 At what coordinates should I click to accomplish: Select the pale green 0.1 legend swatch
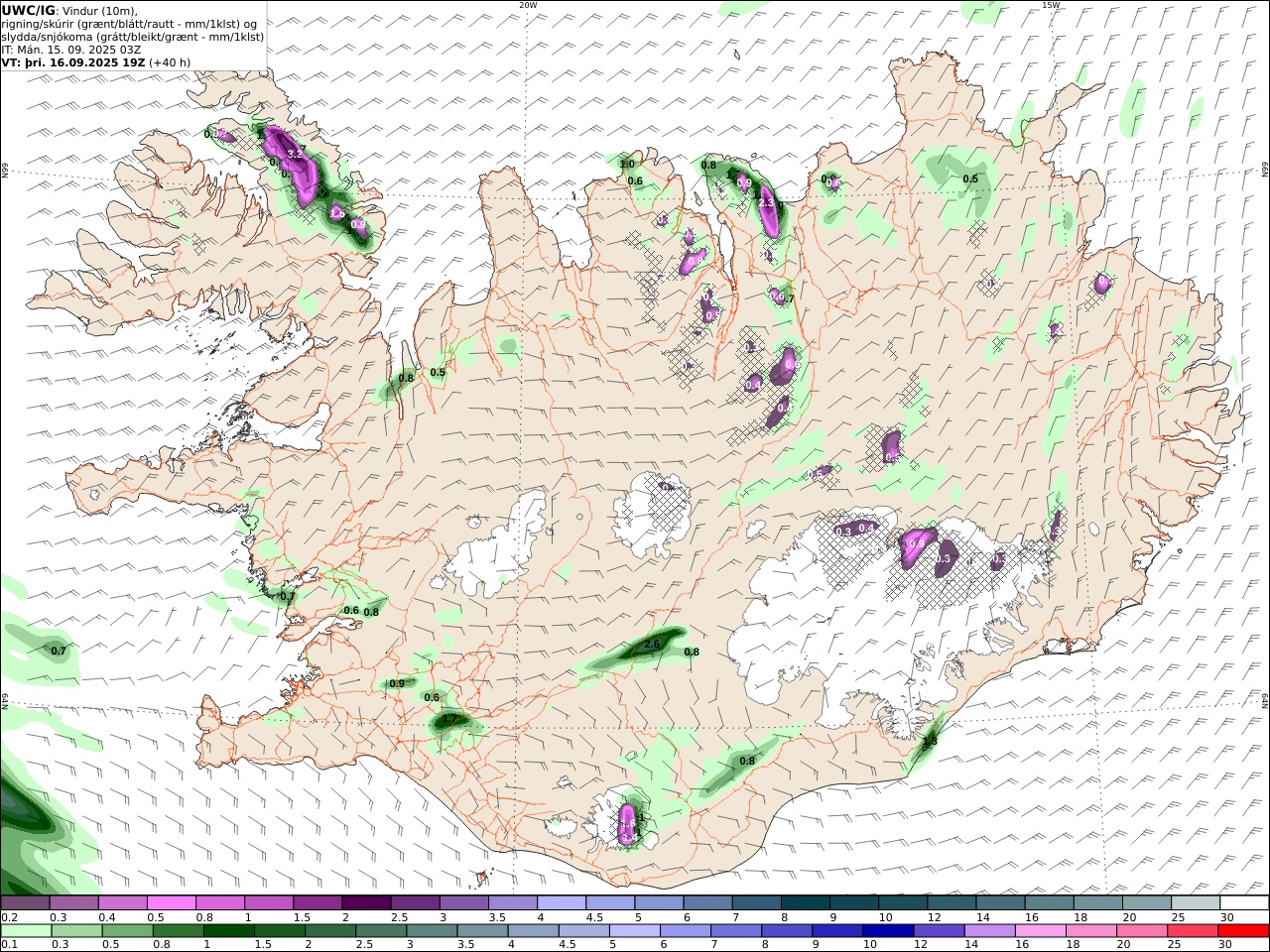26,931
